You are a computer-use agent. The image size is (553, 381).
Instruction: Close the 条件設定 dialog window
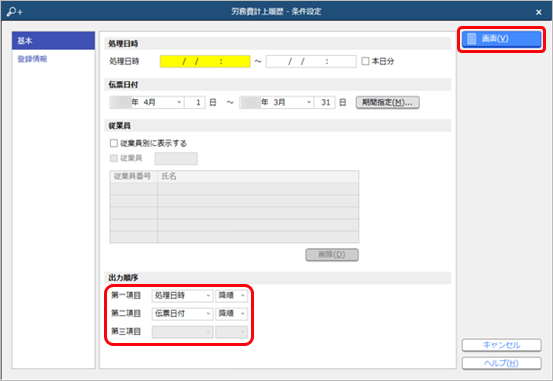(x=539, y=12)
